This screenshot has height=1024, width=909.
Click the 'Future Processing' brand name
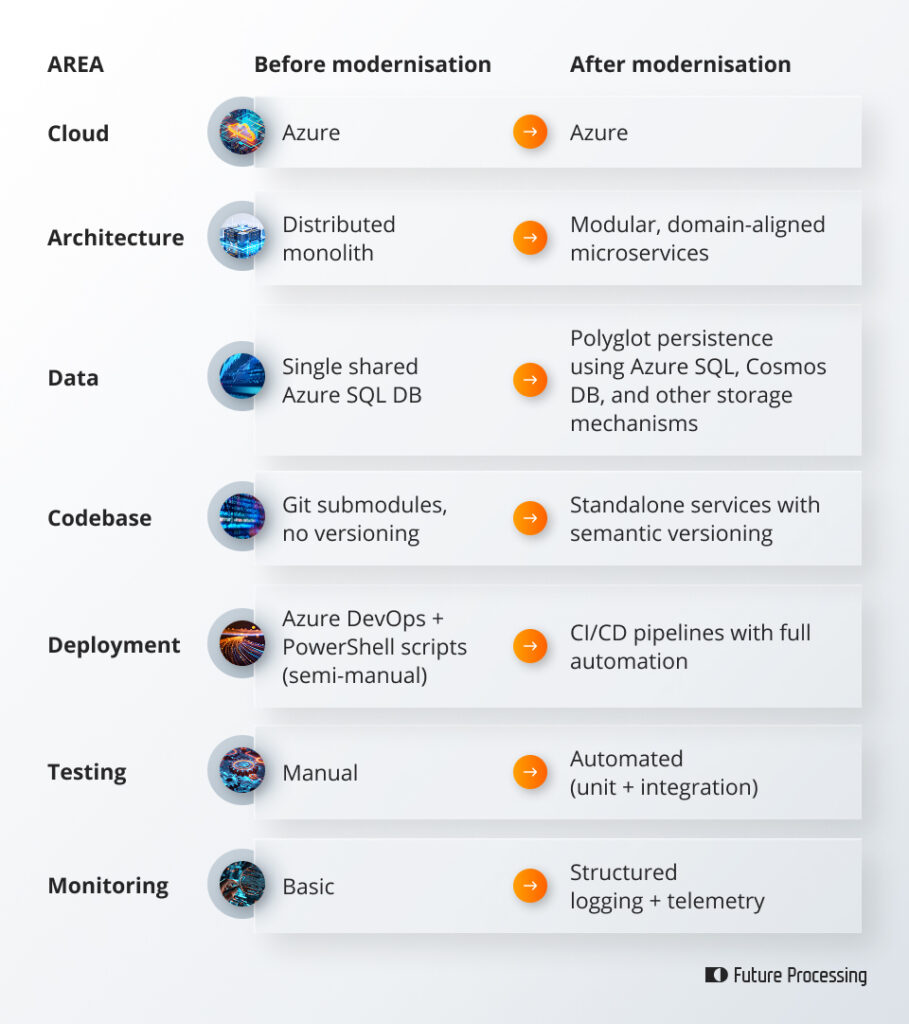point(800,975)
